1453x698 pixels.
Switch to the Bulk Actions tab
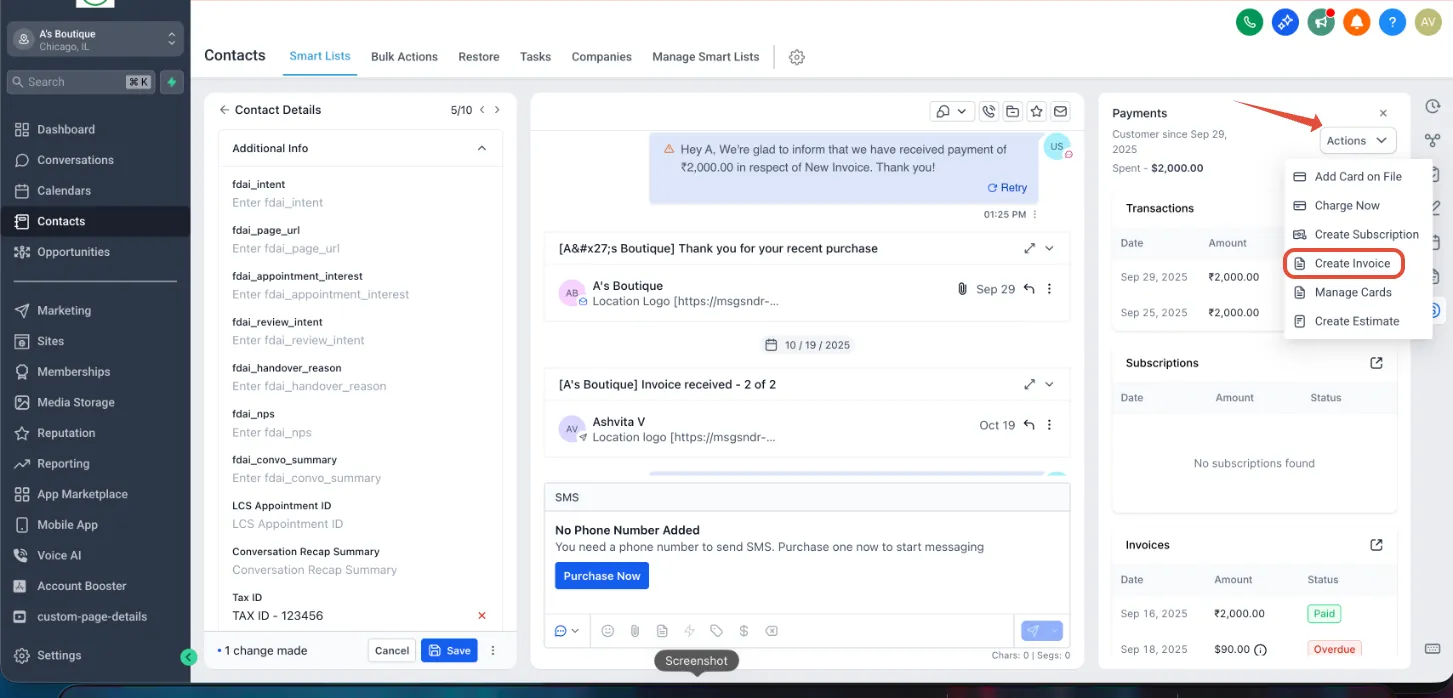pos(404,57)
